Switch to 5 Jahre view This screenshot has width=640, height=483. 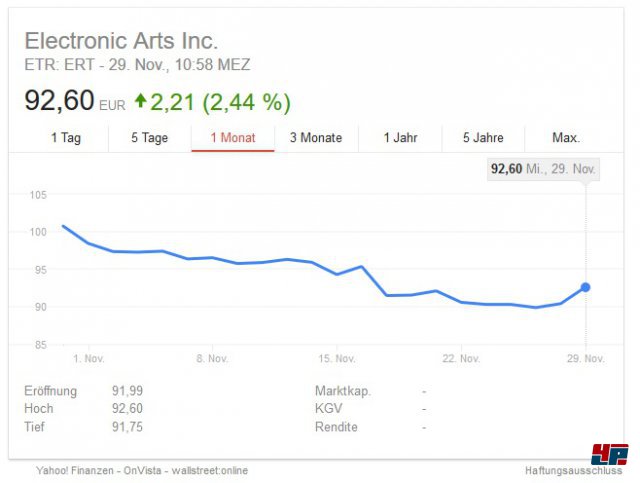tap(483, 138)
